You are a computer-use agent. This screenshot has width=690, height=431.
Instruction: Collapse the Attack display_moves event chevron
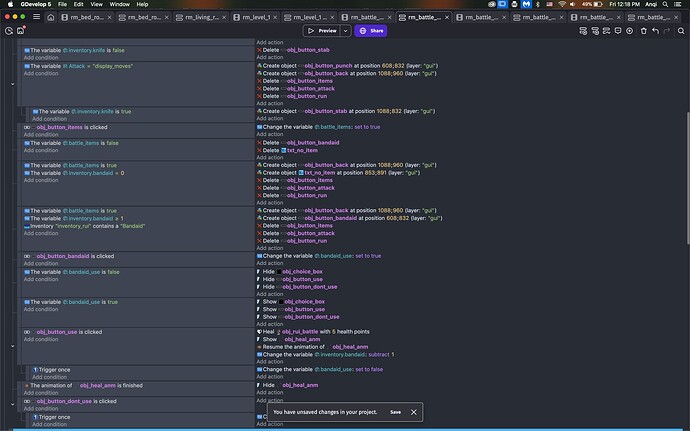12,84
